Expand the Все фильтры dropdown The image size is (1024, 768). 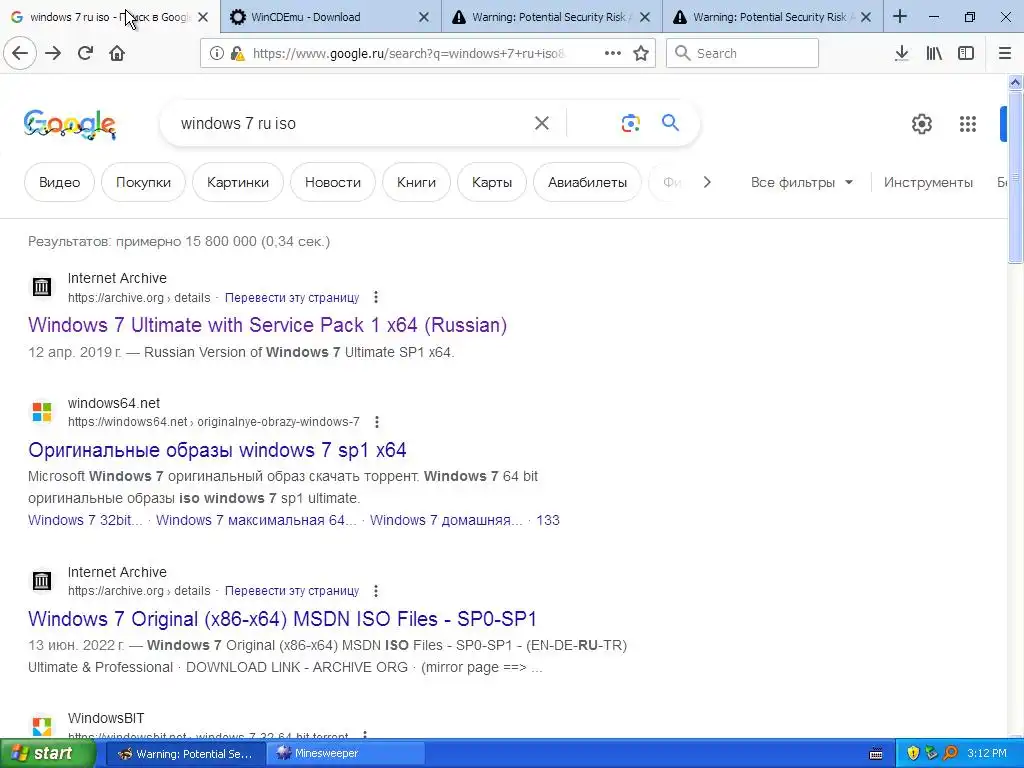(x=802, y=182)
